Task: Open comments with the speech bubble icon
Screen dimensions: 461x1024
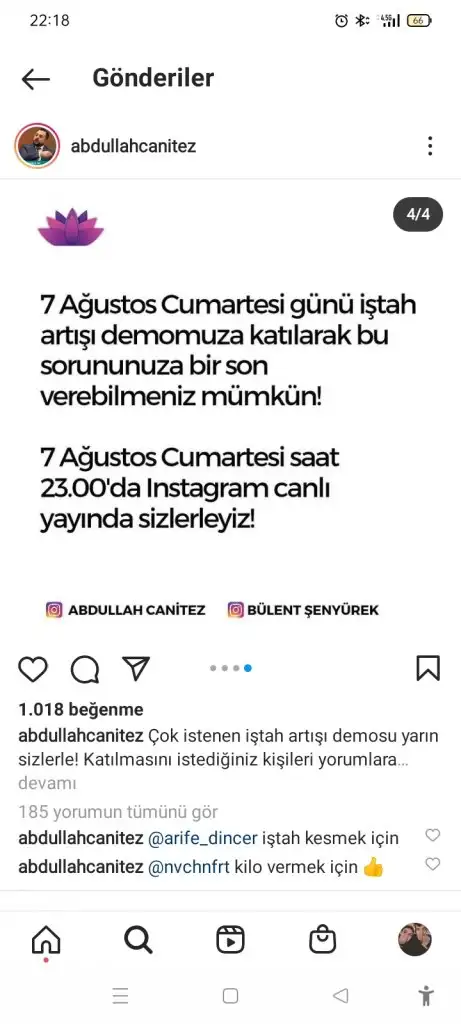Action: click(85, 669)
